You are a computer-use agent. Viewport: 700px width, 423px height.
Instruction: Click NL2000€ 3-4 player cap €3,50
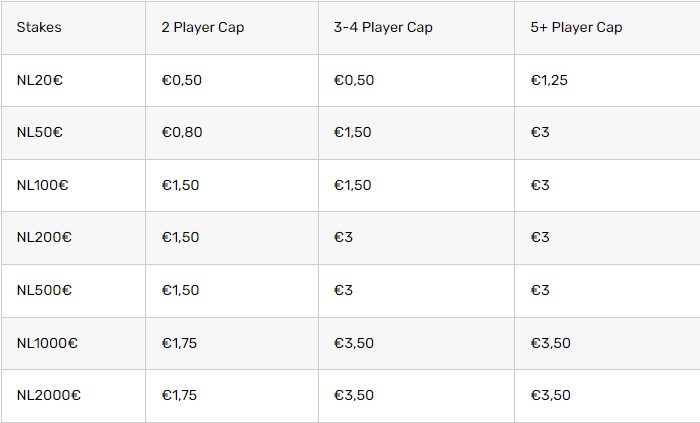(354, 395)
